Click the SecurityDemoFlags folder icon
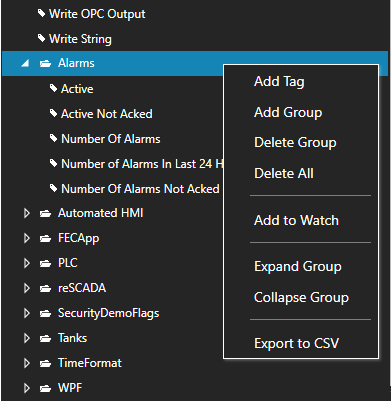 coord(45,313)
